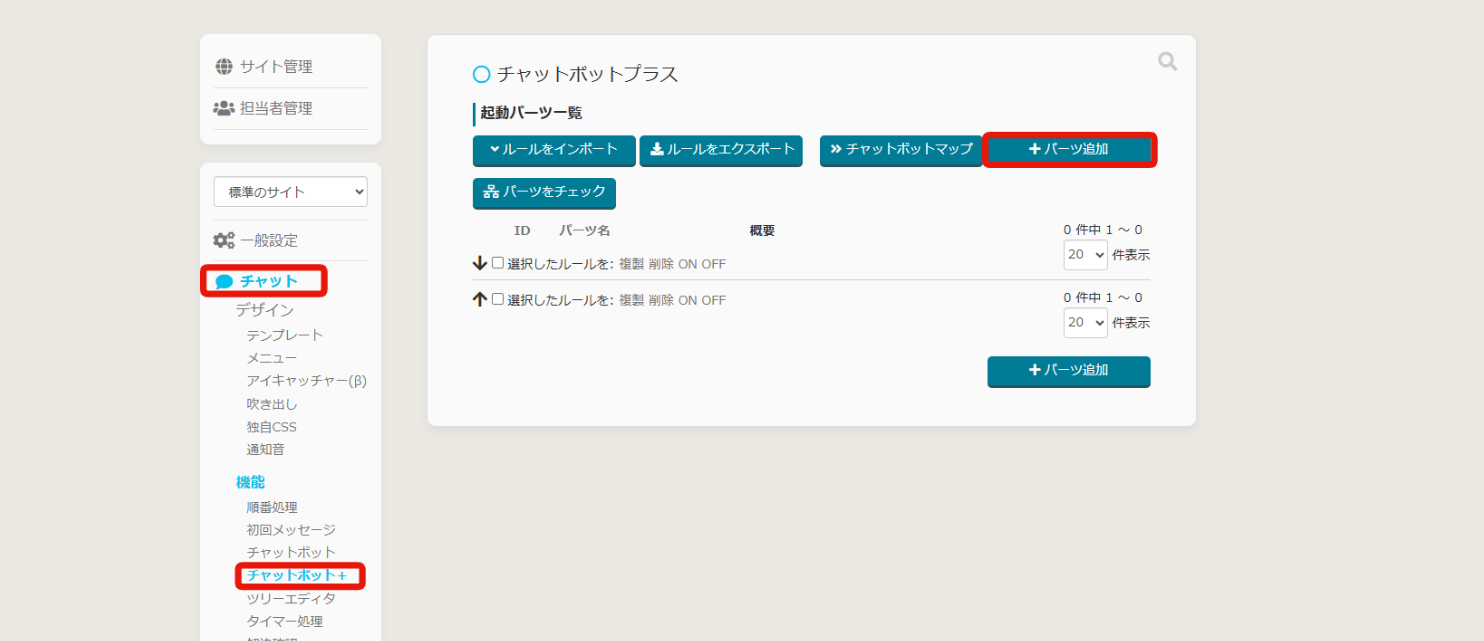Tick the lower 選択したルールを checkbox
This screenshot has height=641, width=1484.
pos(498,299)
